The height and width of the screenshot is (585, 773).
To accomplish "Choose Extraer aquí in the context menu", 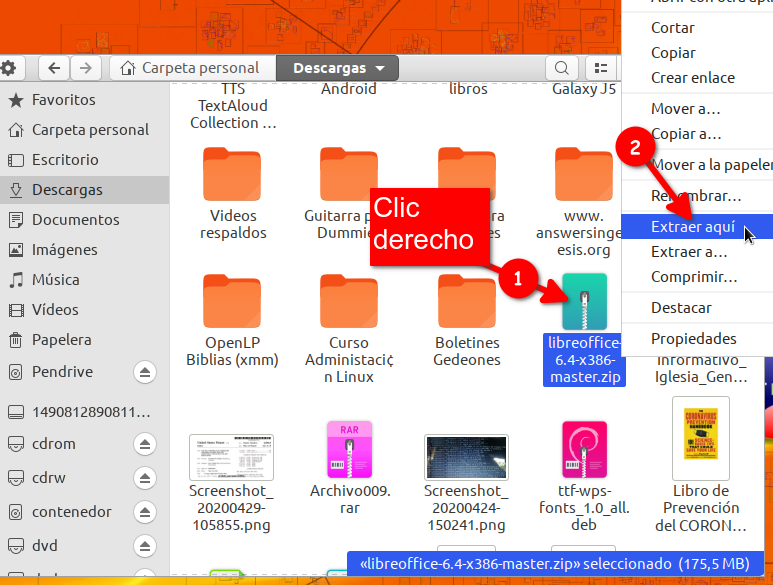I will (697, 227).
